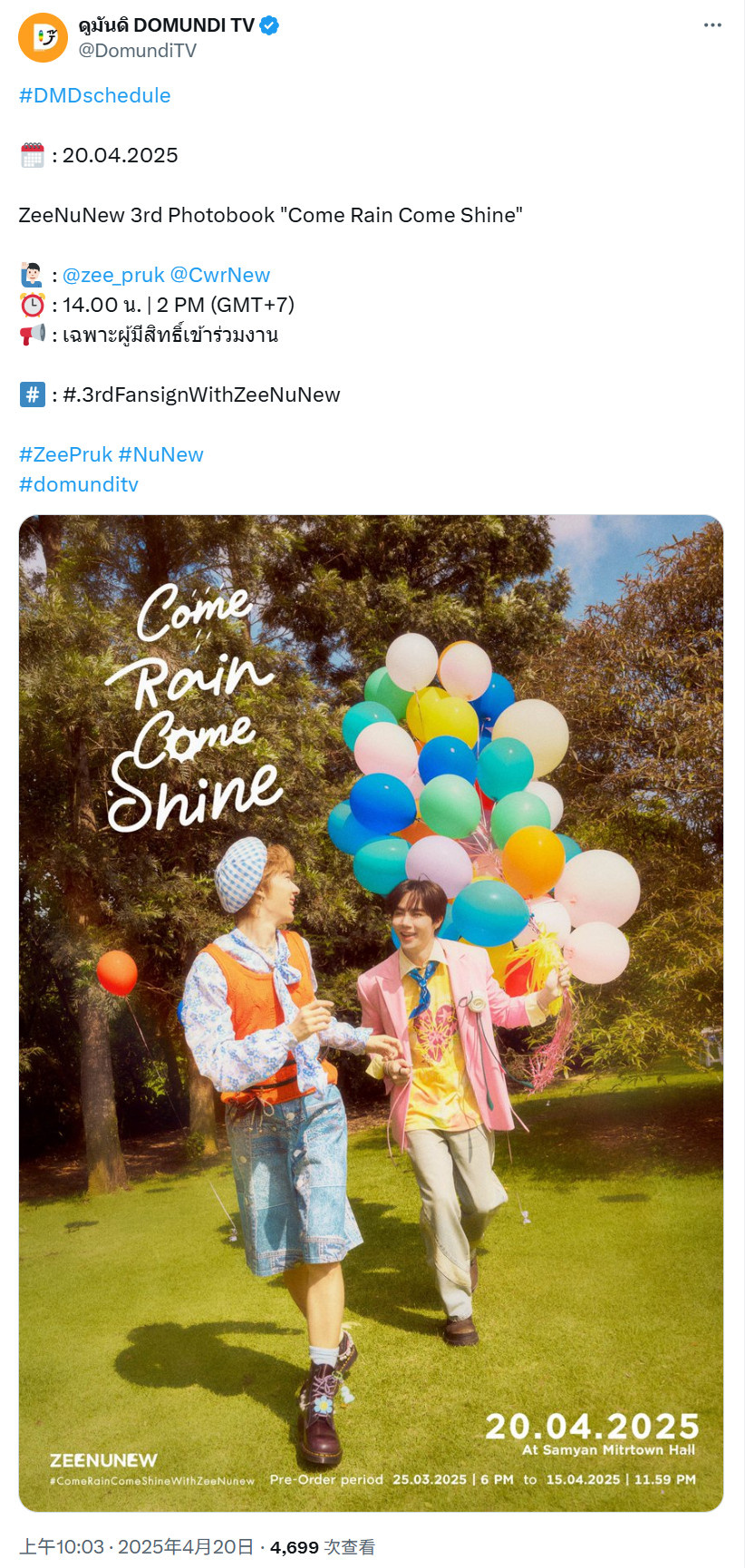The width and height of the screenshot is (745, 1568).
Task: Click the ดูมันดิ DOMUNDI TV display name
Action: tap(167, 25)
